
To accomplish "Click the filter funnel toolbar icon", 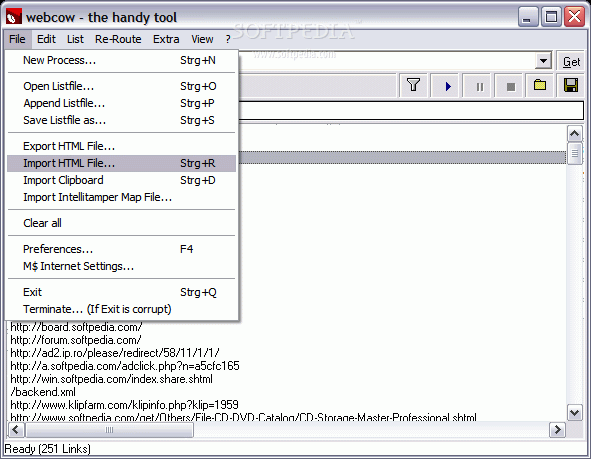I will [x=413, y=86].
